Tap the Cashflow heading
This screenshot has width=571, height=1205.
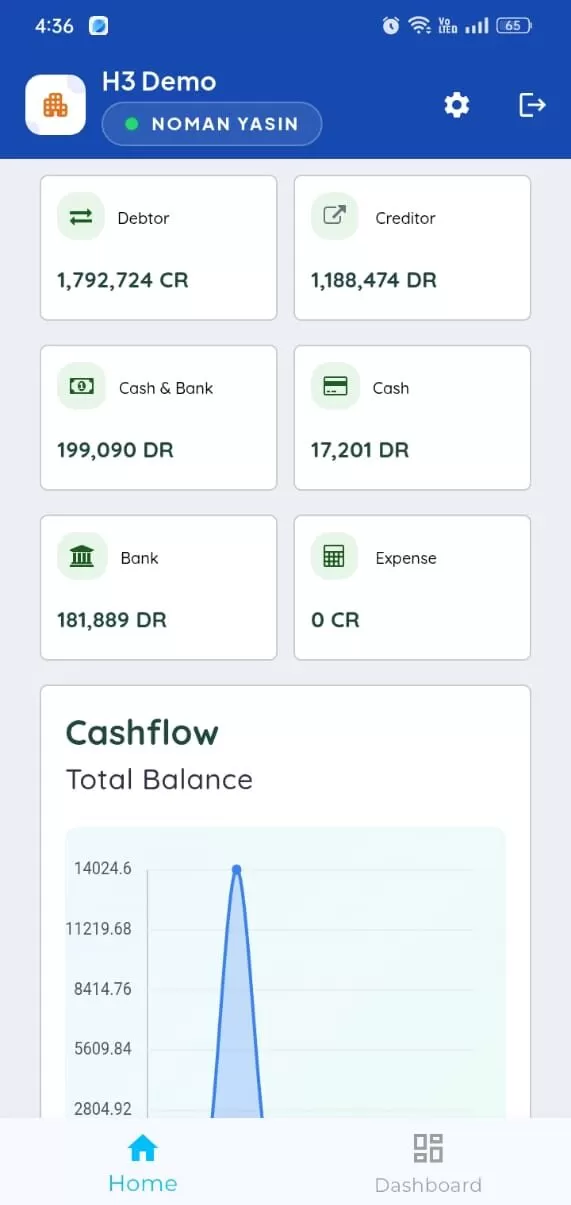coord(142,733)
